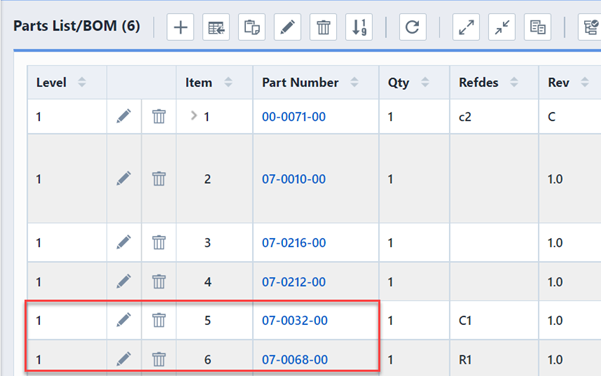
Task: Sort by Rev column
Action: (585, 82)
